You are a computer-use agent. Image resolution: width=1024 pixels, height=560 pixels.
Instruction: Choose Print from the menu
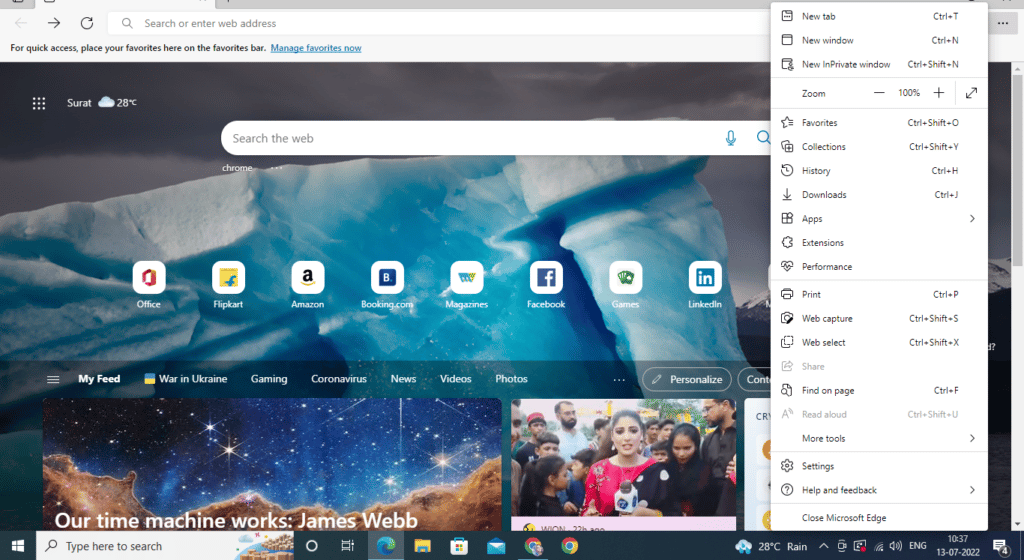[x=879, y=294]
